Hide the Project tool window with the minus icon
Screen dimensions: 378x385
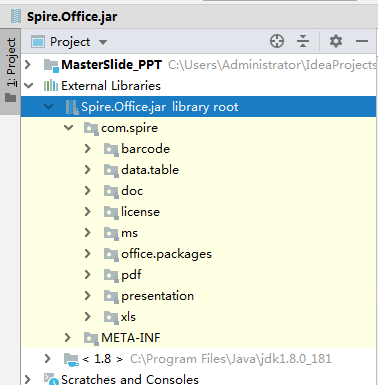pyautogui.click(x=362, y=41)
